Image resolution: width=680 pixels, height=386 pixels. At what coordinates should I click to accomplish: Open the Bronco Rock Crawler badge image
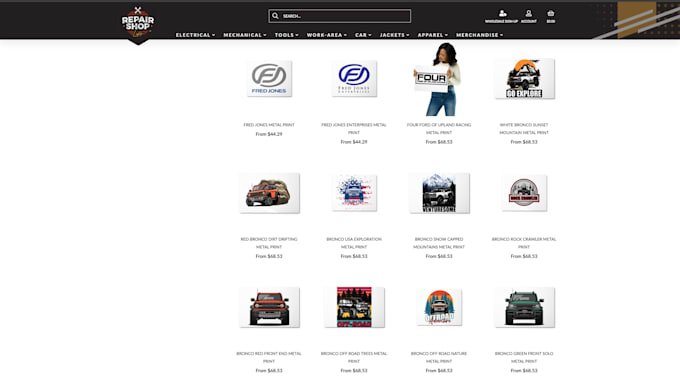pos(524,193)
